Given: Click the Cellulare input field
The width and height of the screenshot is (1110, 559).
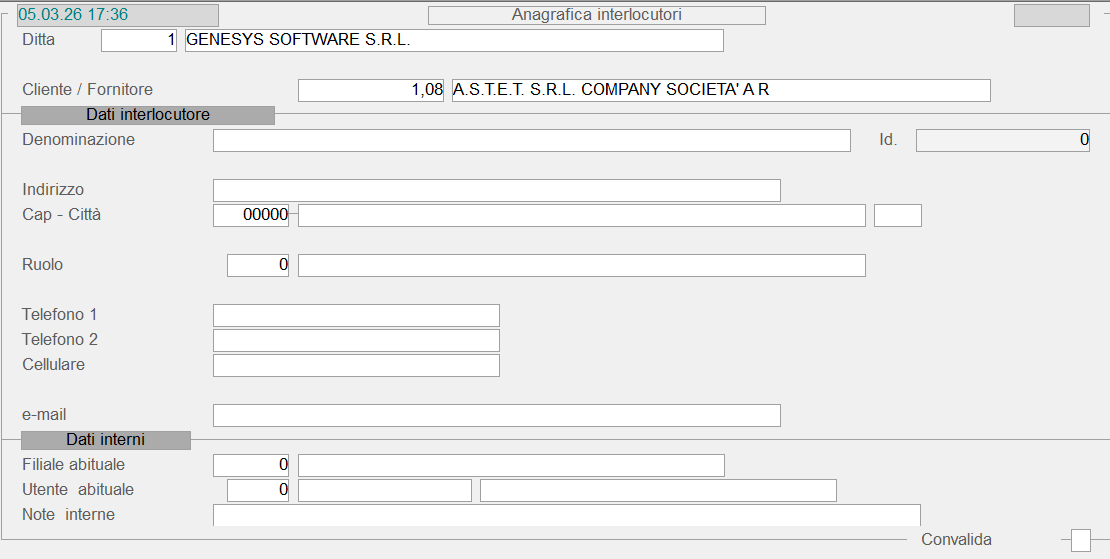Looking at the screenshot, I should 356,365.
